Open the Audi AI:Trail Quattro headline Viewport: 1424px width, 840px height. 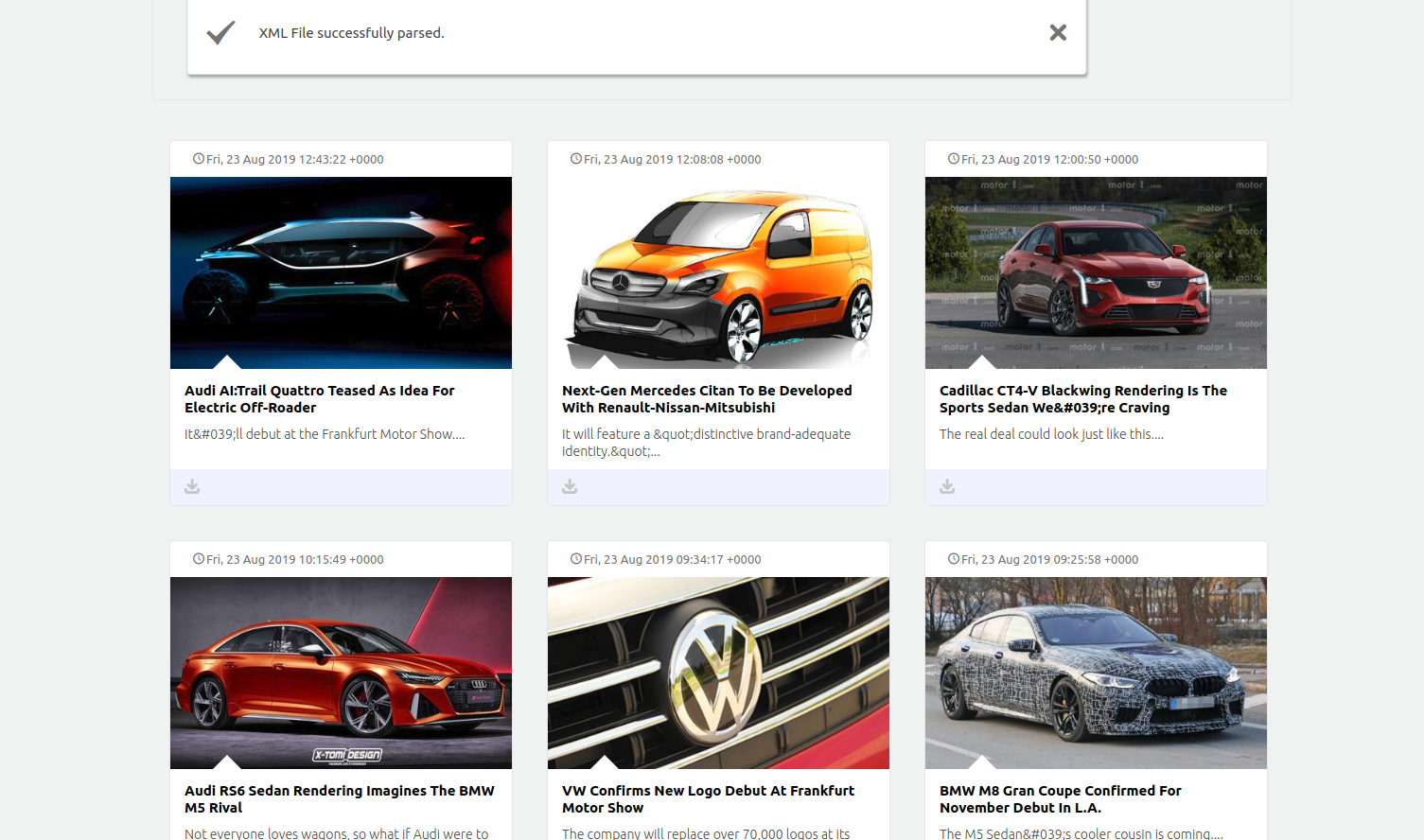319,399
